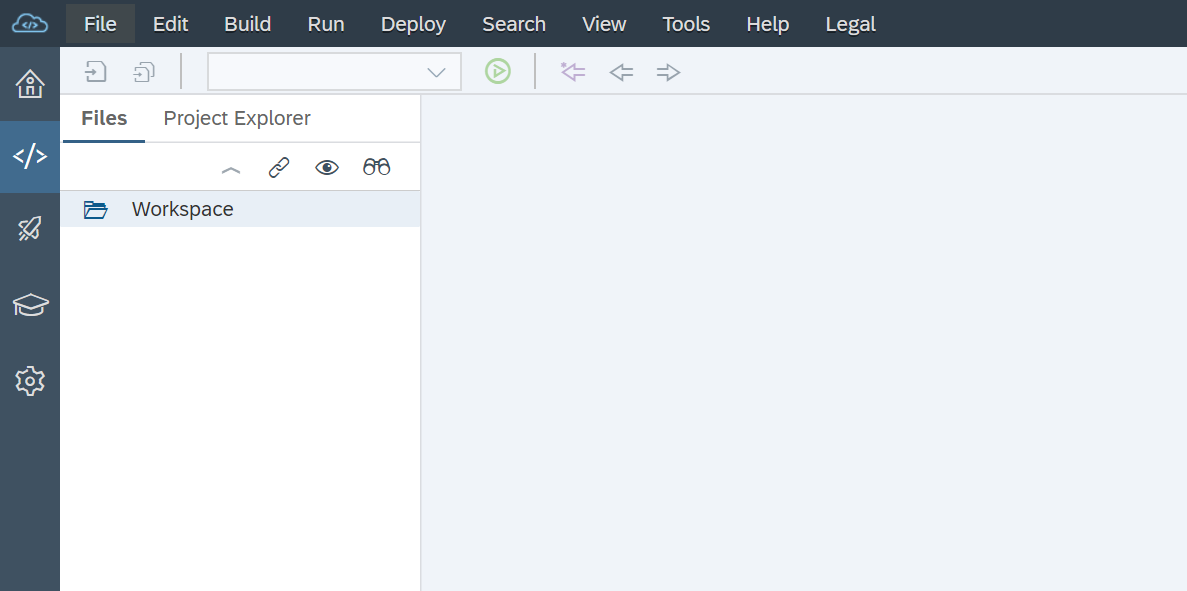Open Preferences gear in sidebar
Viewport: 1187px width, 591px height.
30,381
